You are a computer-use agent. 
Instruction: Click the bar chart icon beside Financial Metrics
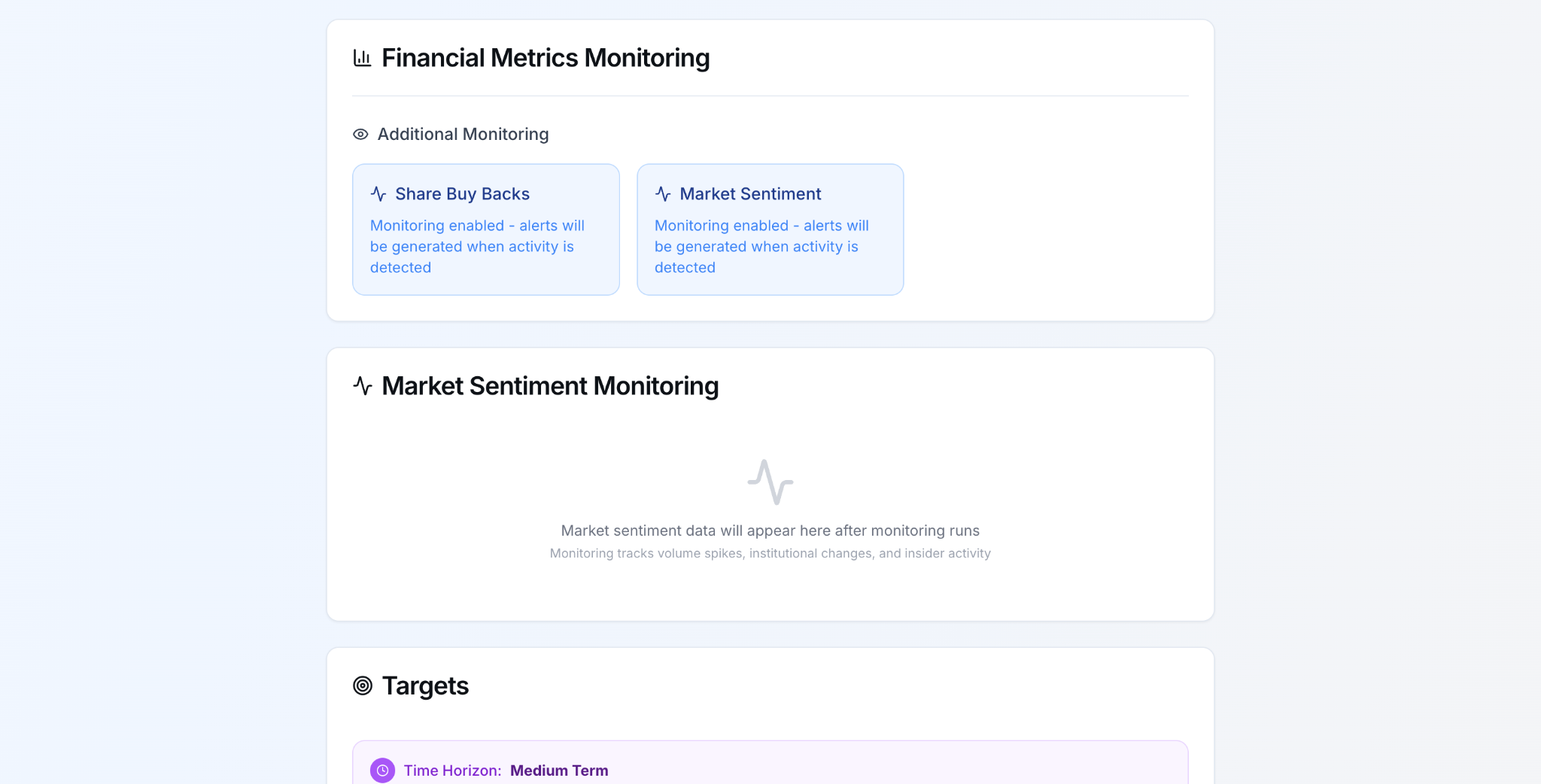coord(362,58)
